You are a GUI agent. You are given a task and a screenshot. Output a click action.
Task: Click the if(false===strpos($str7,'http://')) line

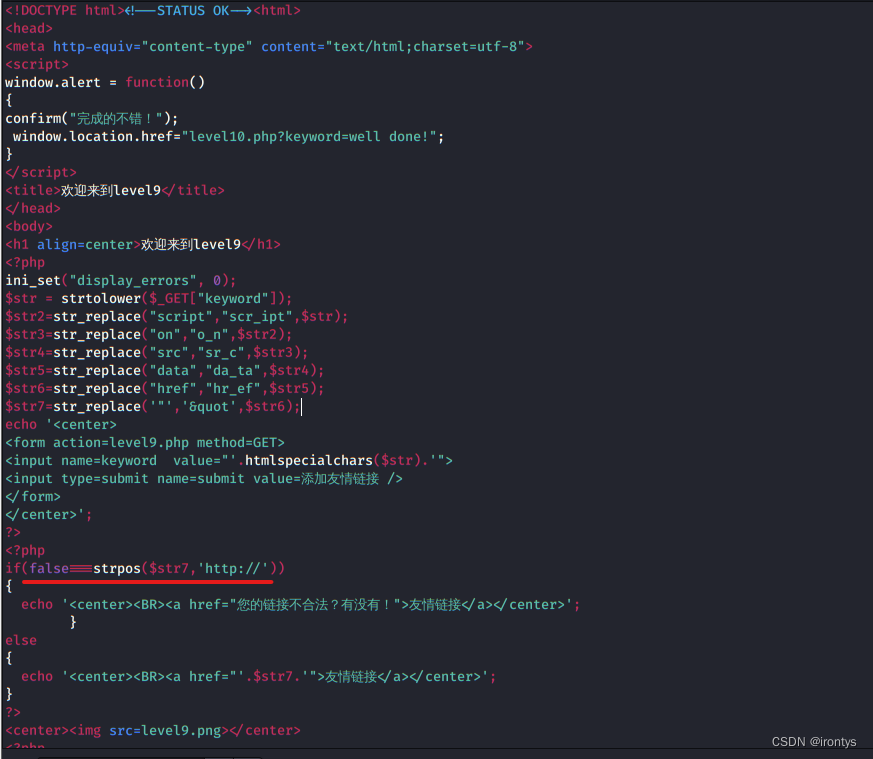[x=145, y=569]
